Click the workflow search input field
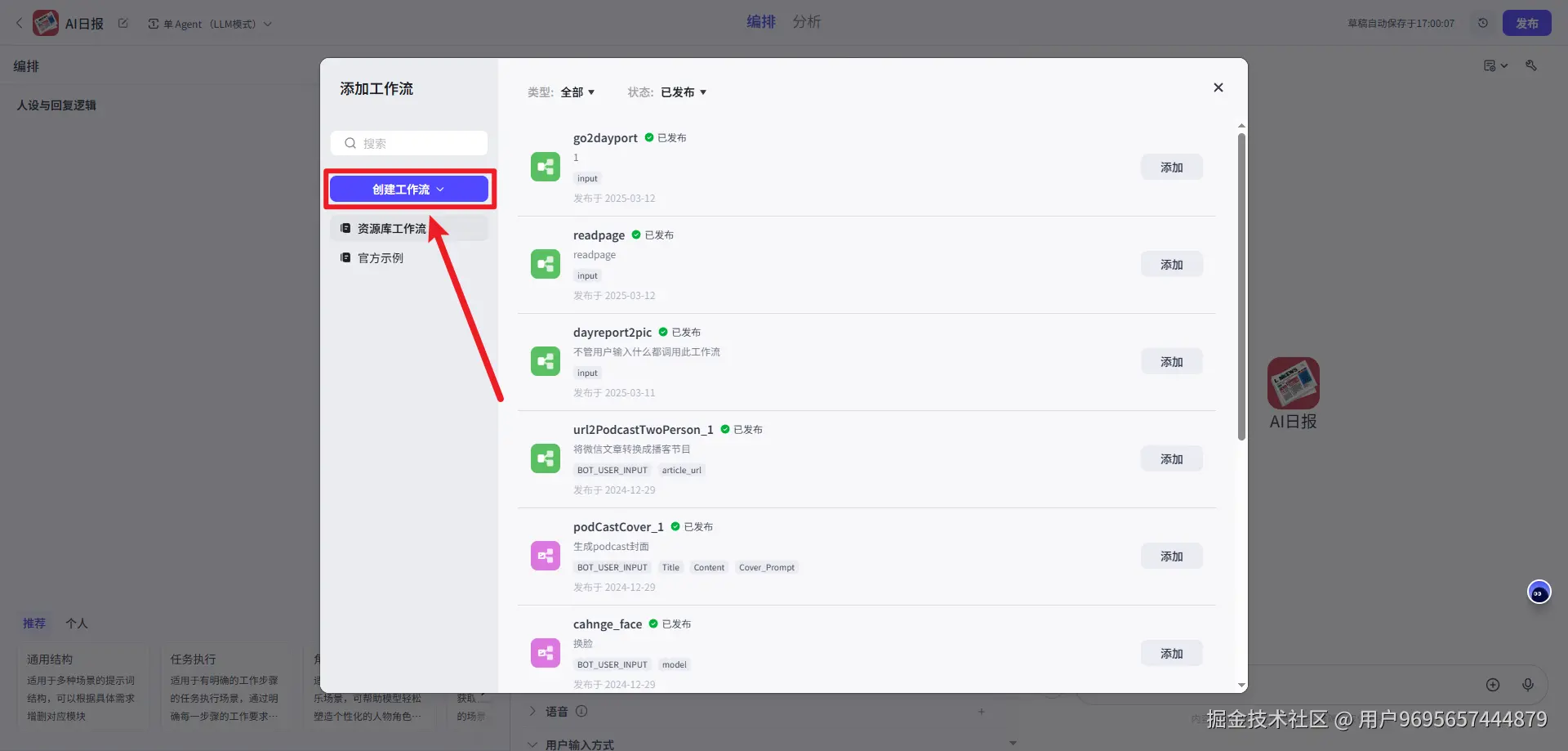The width and height of the screenshot is (1568, 751). point(409,143)
